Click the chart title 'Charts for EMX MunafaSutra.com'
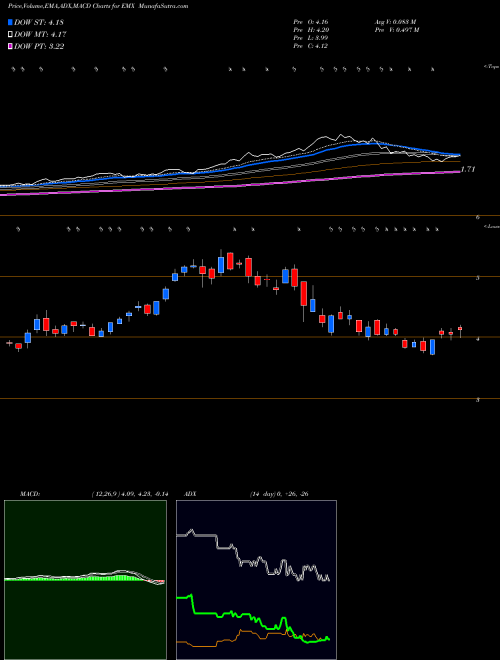The height and width of the screenshot is (660, 500). coord(141,6)
